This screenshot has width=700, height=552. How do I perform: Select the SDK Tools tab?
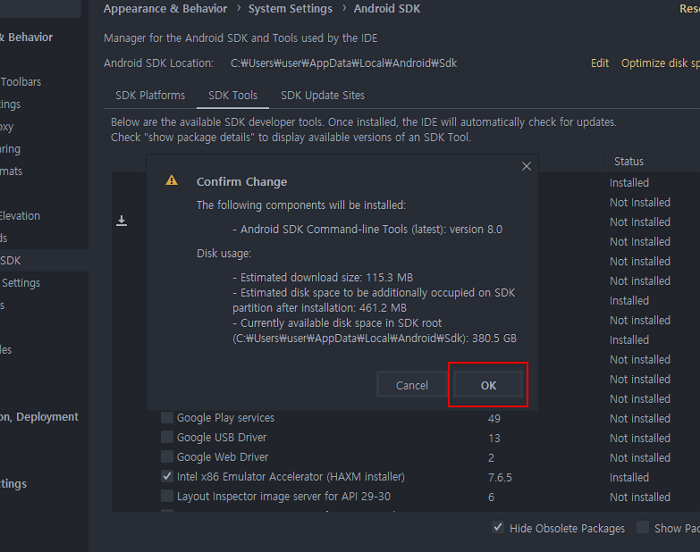(233, 95)
